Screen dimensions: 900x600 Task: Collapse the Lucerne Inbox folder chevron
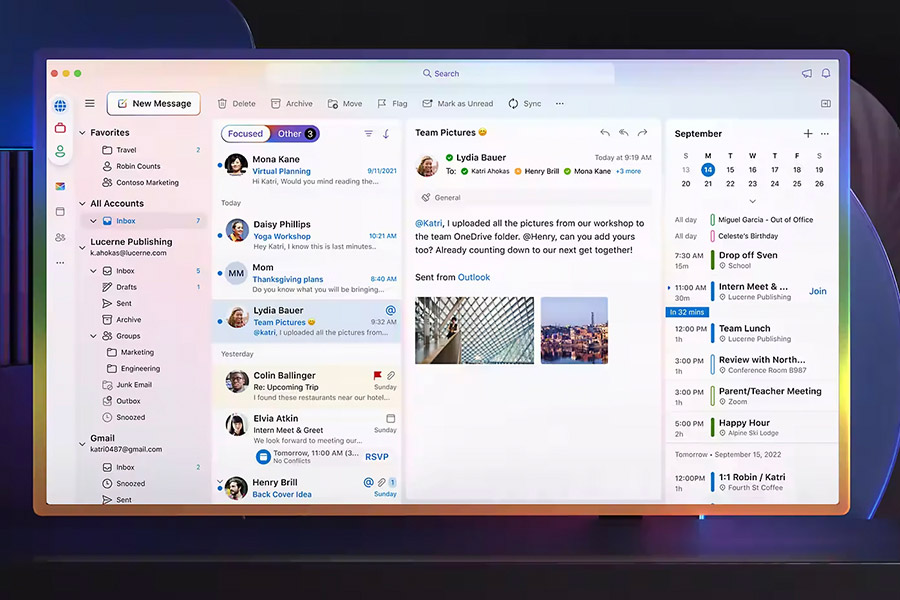[x=93, y=271]
